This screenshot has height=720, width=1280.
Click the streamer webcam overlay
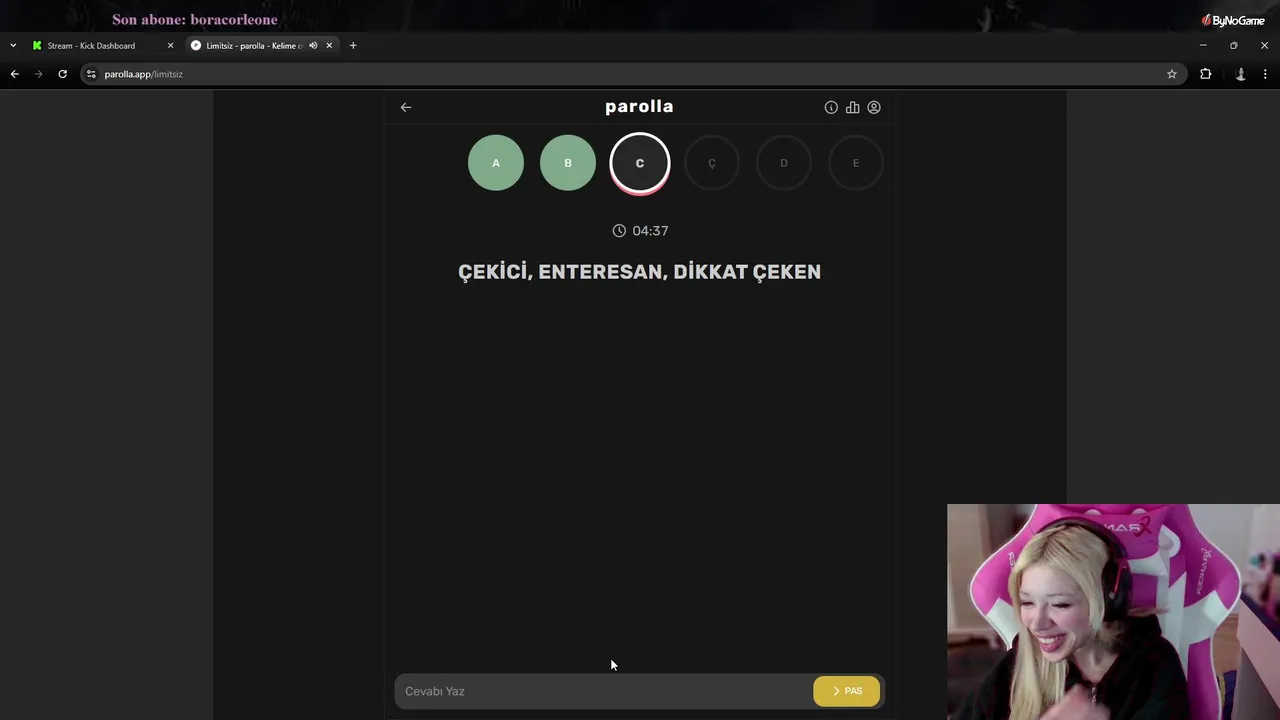click(1113, 612)
